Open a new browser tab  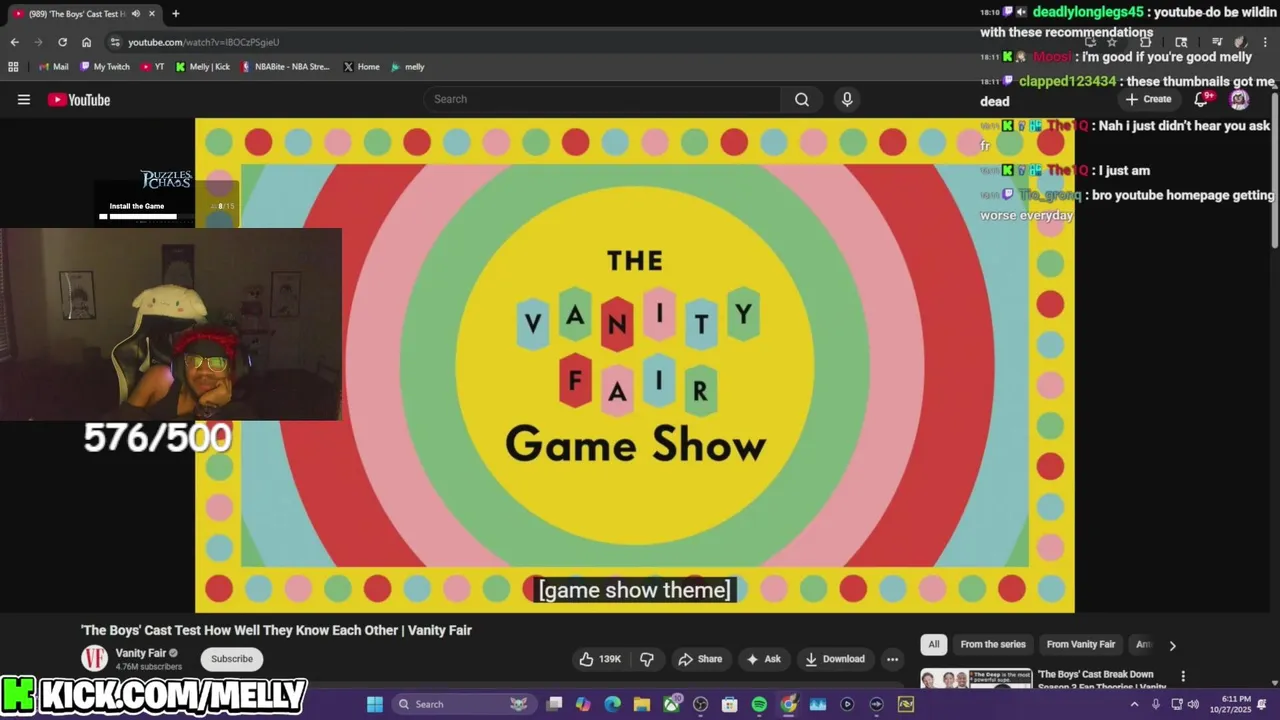coord(176,14)
